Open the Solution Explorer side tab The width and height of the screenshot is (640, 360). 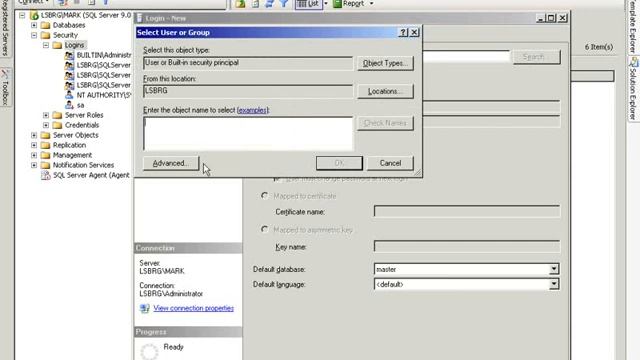click(633, 89)
